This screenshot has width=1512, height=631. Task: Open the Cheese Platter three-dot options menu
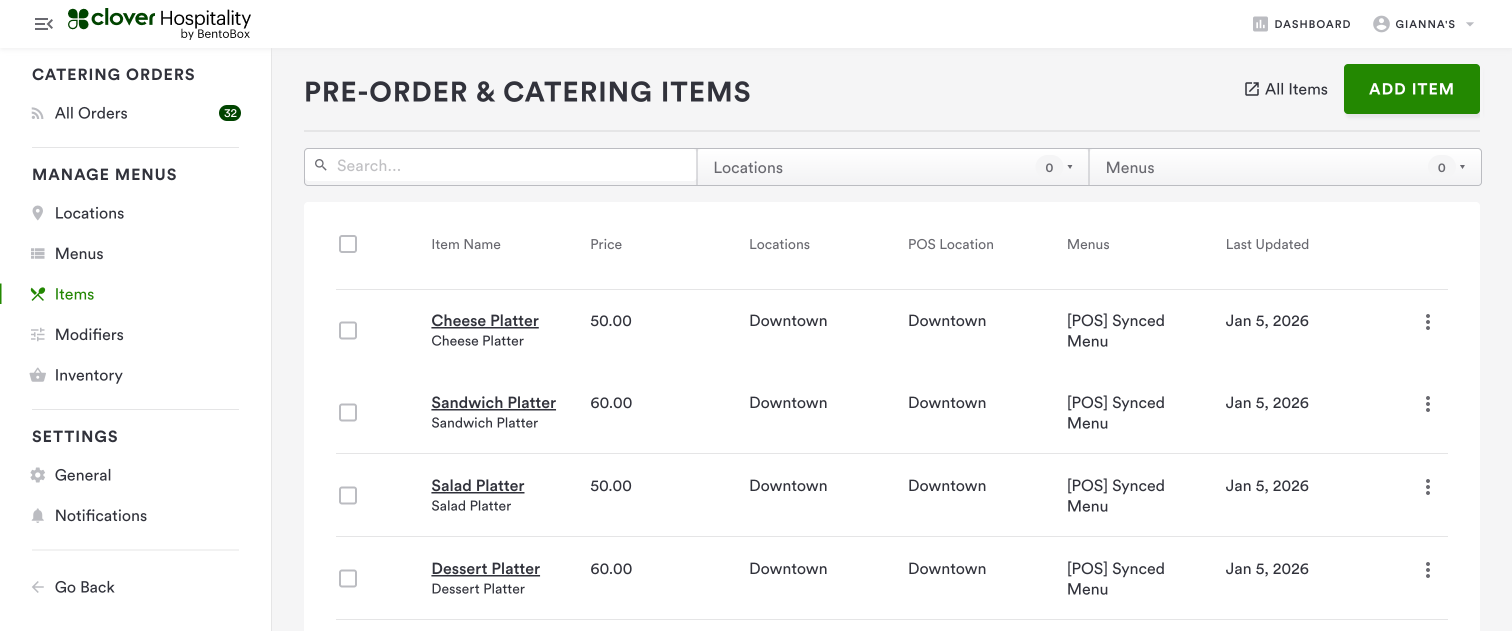1427,322
